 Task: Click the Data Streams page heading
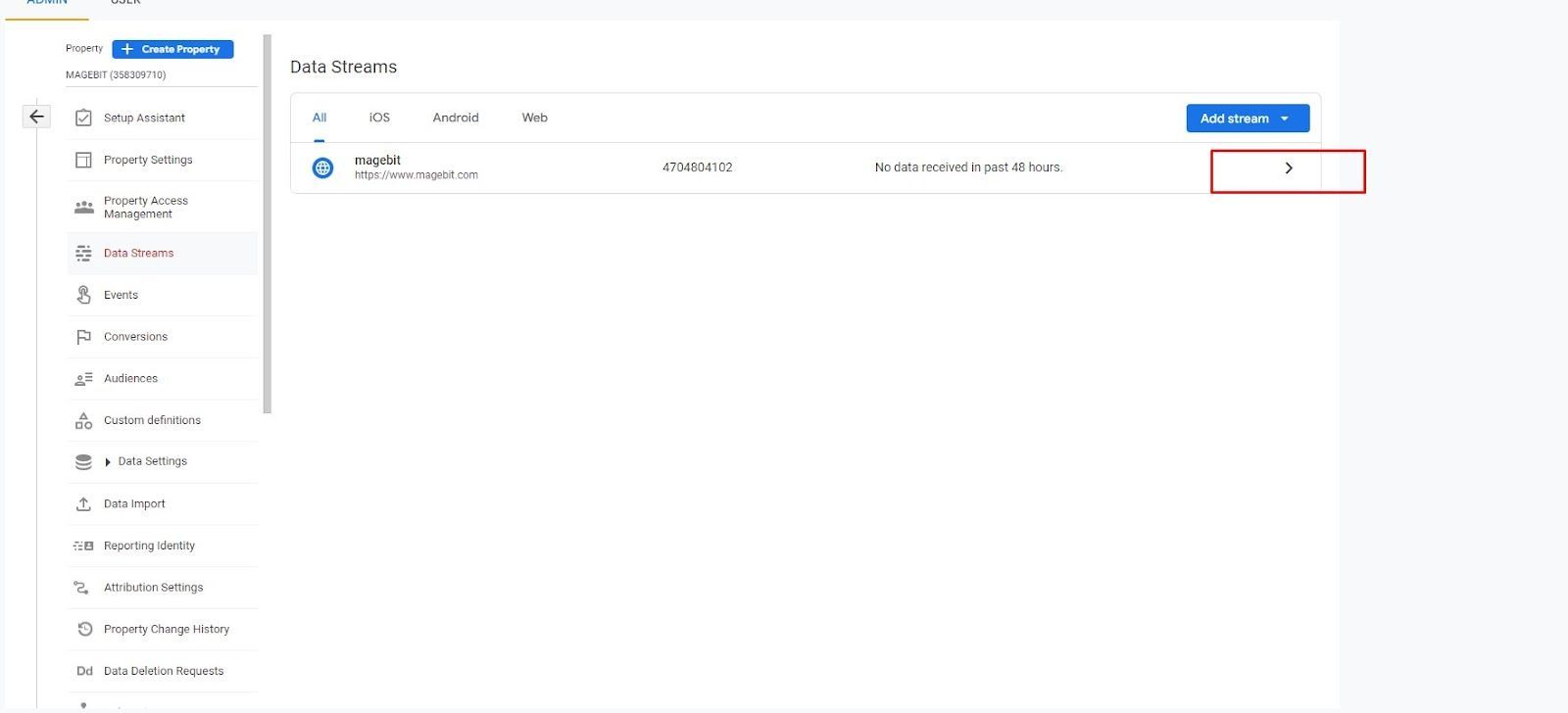(343, 67)
